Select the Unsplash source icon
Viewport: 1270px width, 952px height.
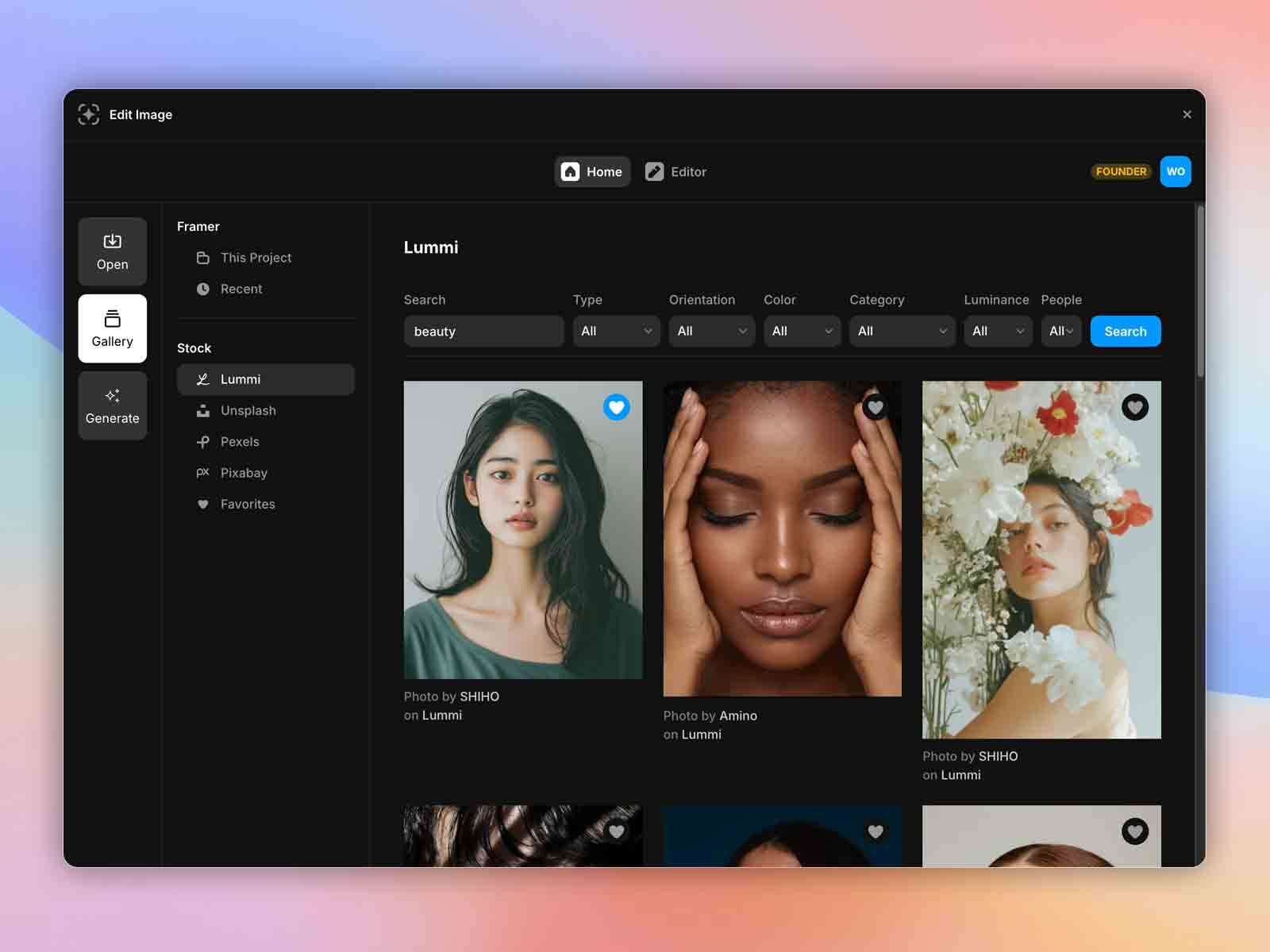point(203,410)
